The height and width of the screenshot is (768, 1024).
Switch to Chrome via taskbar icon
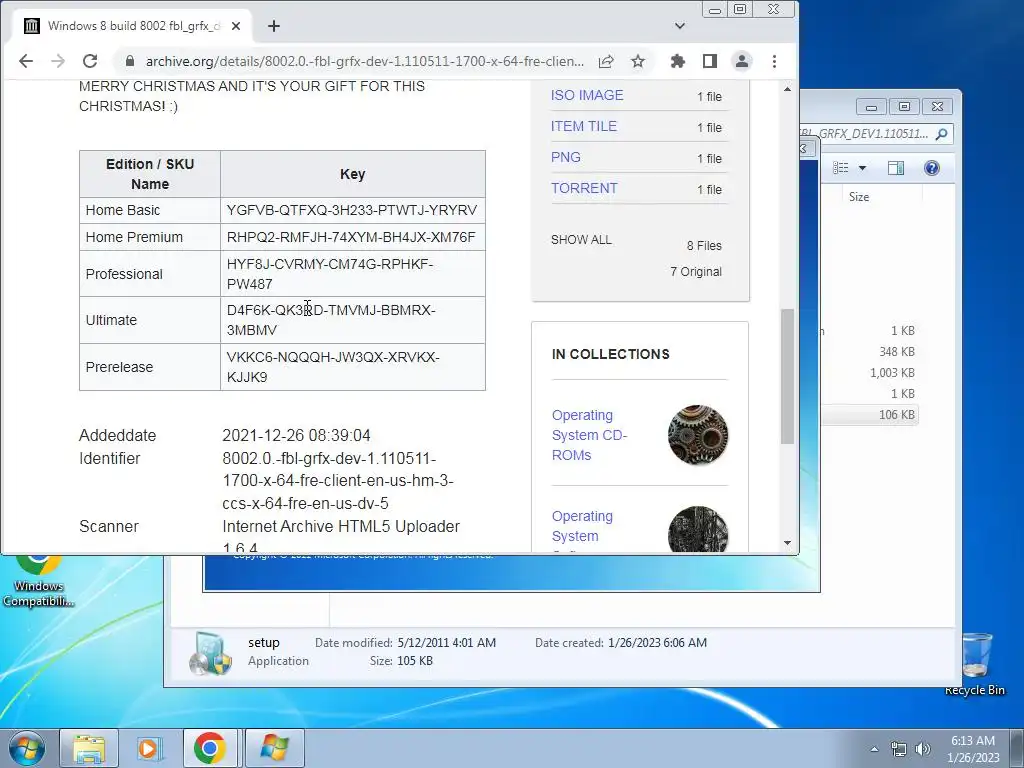click(x=210, y=748)
